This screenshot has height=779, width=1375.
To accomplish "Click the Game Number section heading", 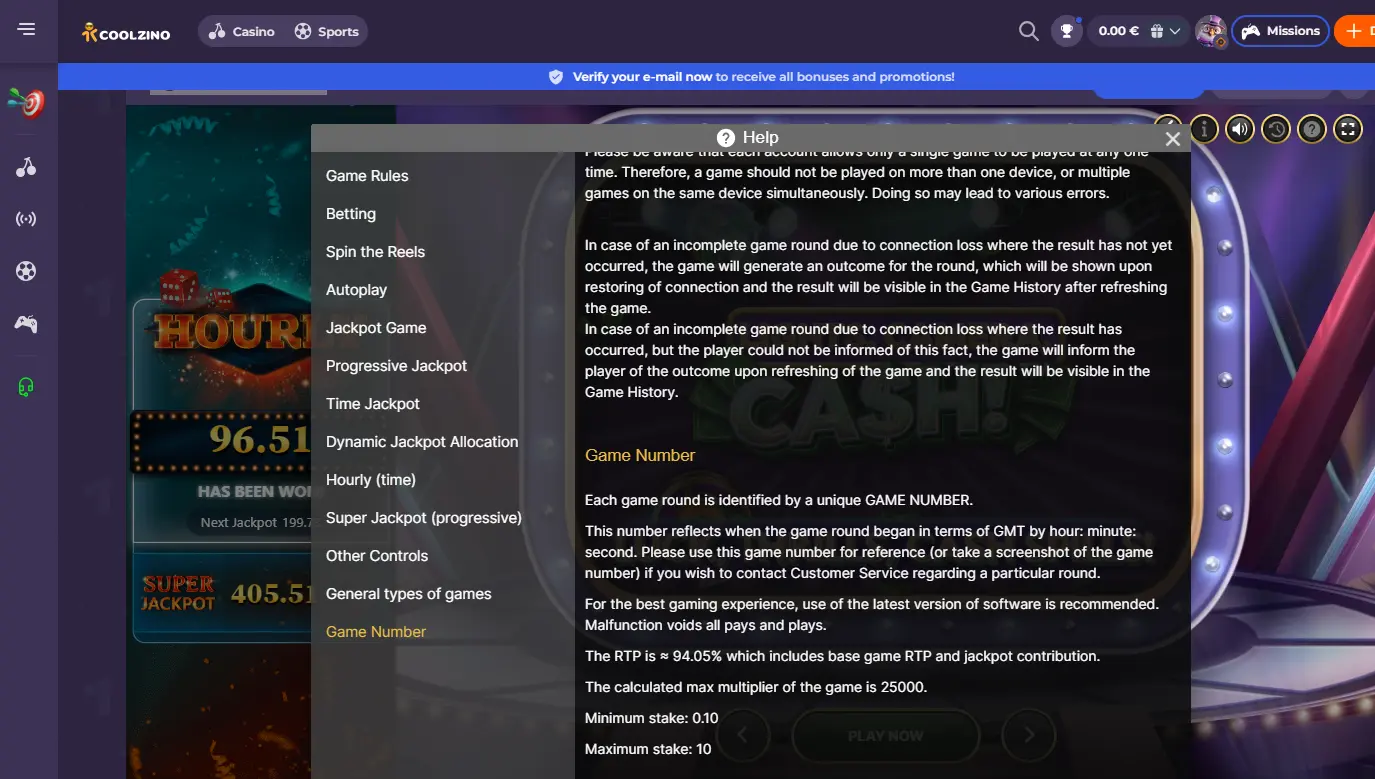I will [640, 455].
